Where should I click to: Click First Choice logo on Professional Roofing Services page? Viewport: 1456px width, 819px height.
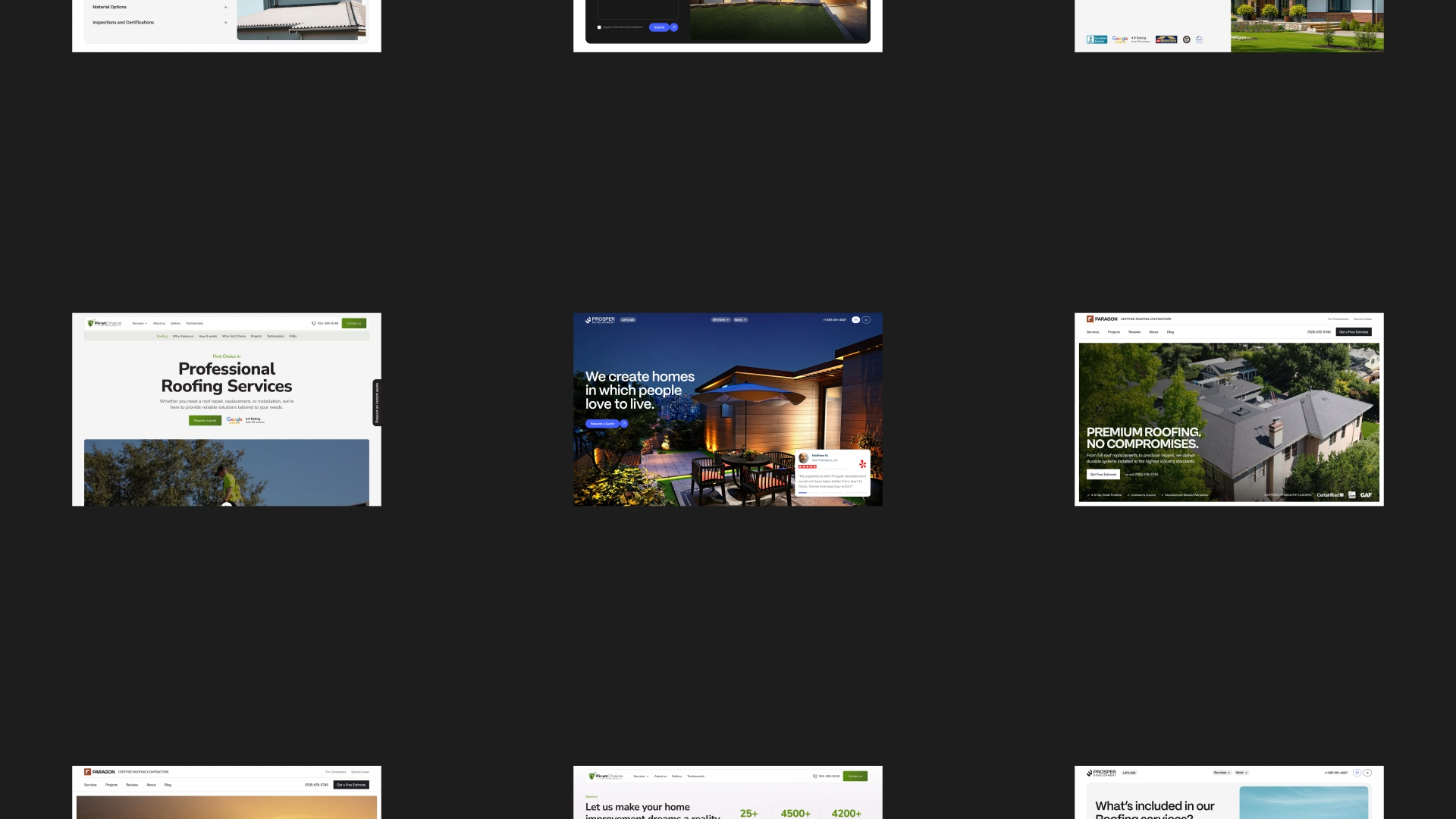pyautogui.click(x=104, y=323)
